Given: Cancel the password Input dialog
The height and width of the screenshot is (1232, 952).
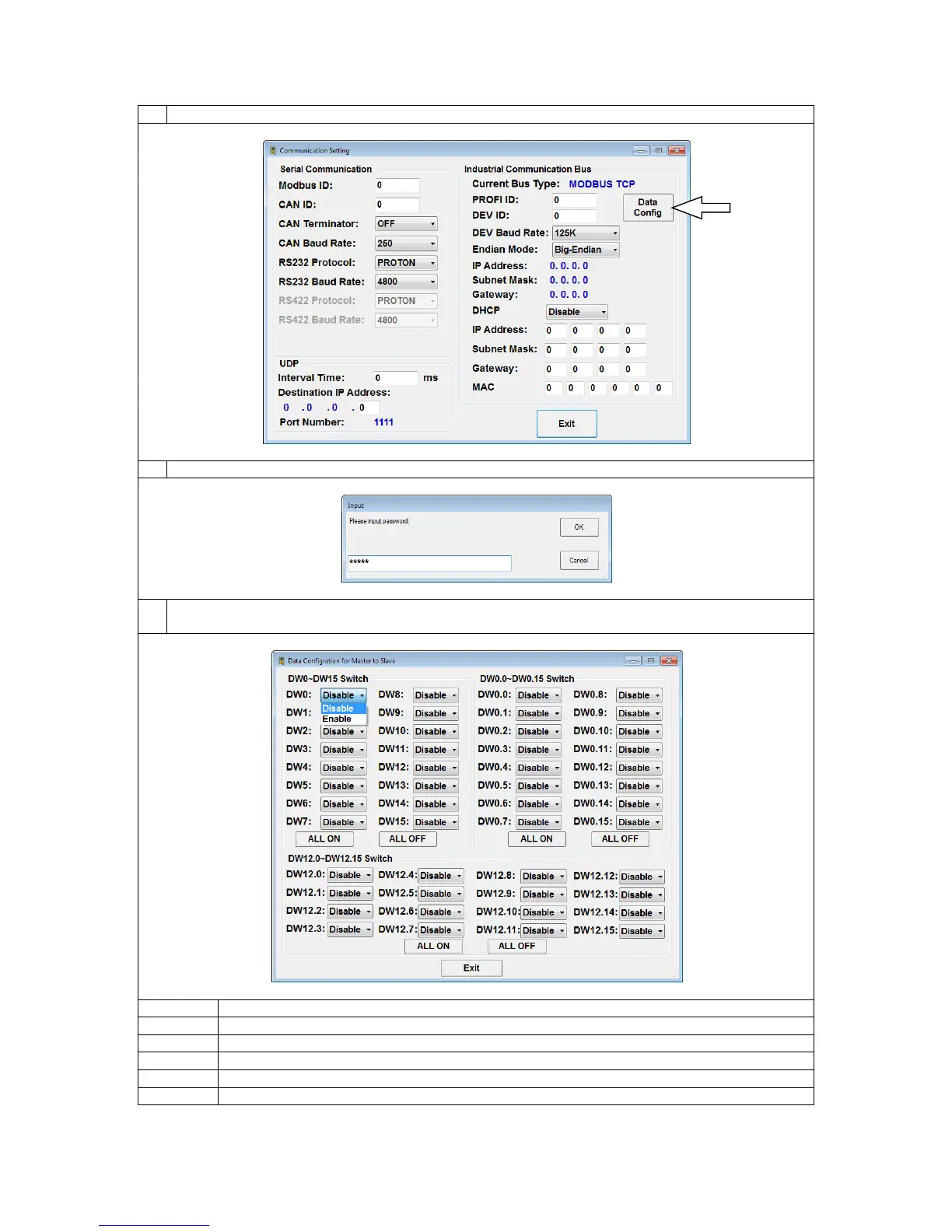Looking at the screenshot, I should tap(579, 561).
